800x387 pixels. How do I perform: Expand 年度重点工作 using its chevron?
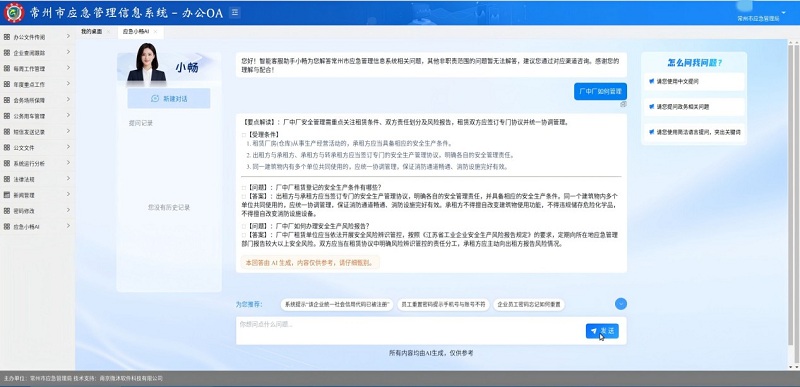coord(68,84)
